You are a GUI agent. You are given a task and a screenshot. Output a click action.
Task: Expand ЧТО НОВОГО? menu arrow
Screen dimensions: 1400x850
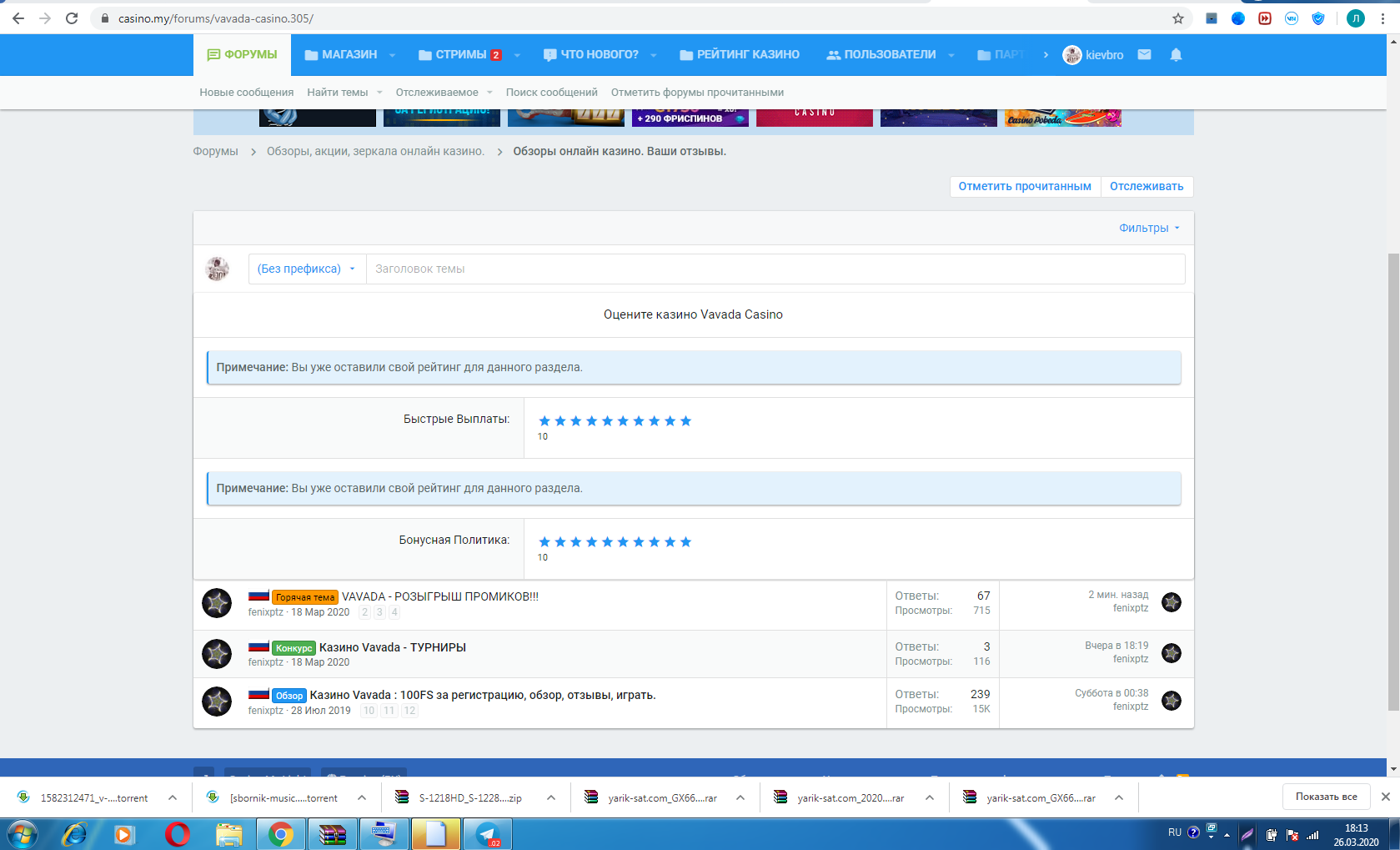[x=654, y=55]
